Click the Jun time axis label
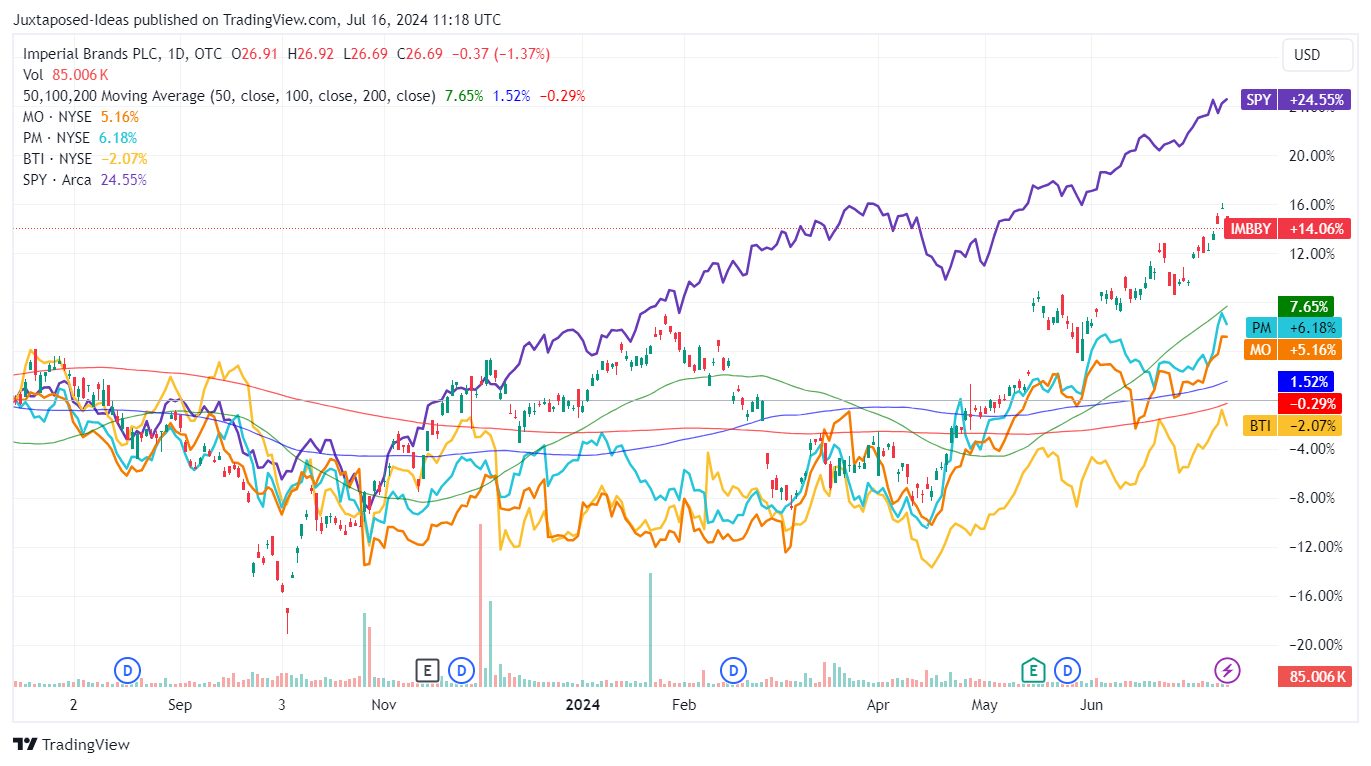 tap(1092, 705)
